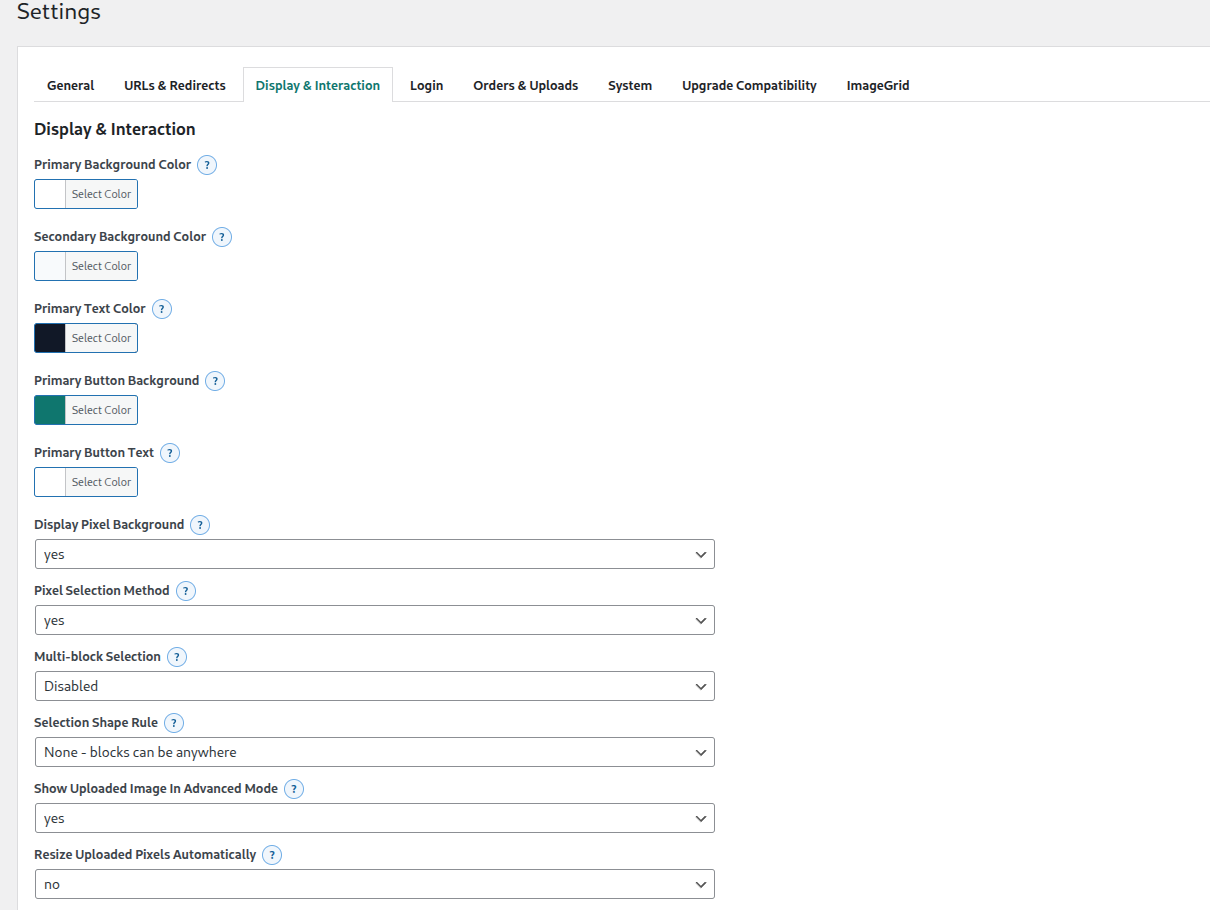
Task: Click help icon next to Multi-block Selection
Action: [177, 657]
